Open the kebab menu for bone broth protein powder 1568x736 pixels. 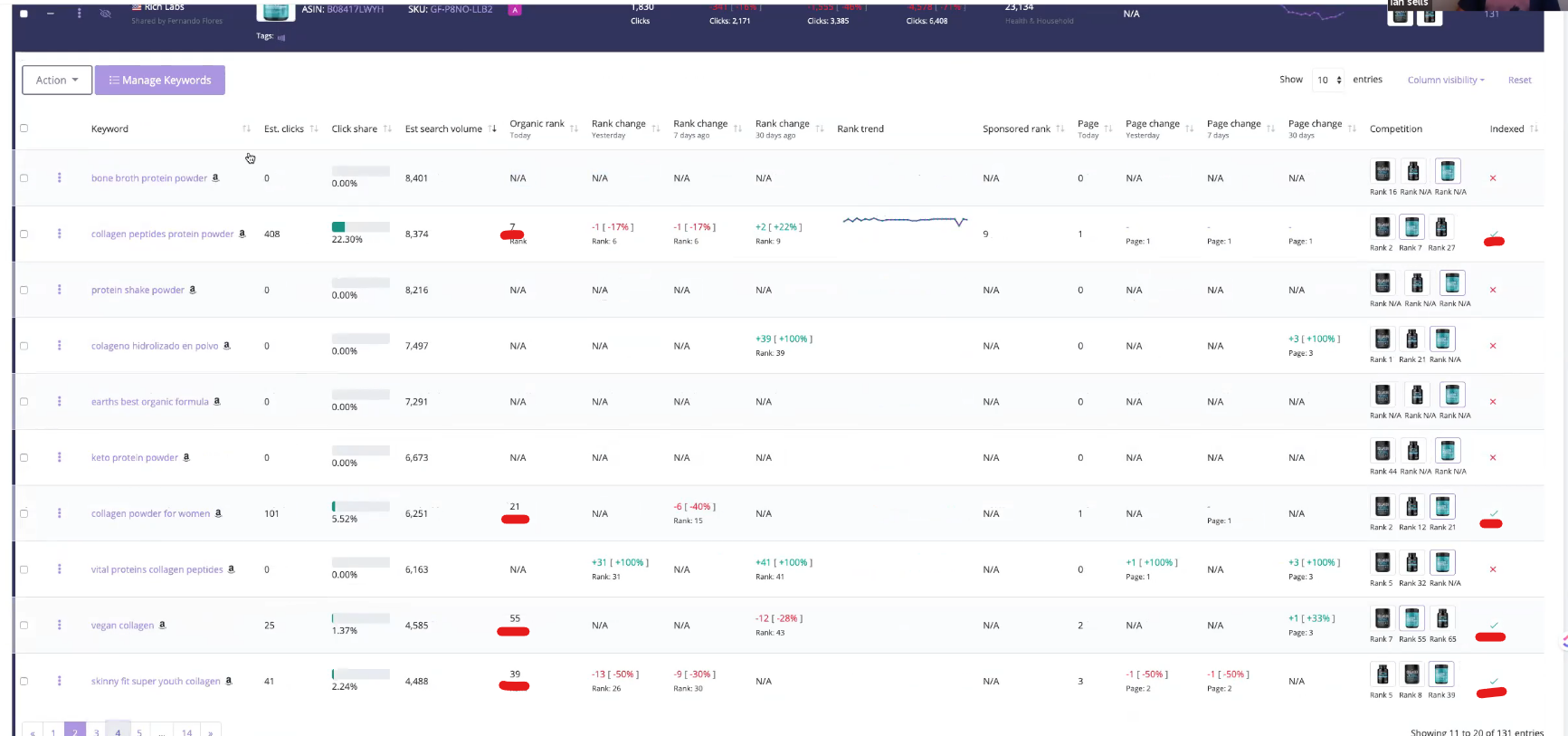click(60, 177)
